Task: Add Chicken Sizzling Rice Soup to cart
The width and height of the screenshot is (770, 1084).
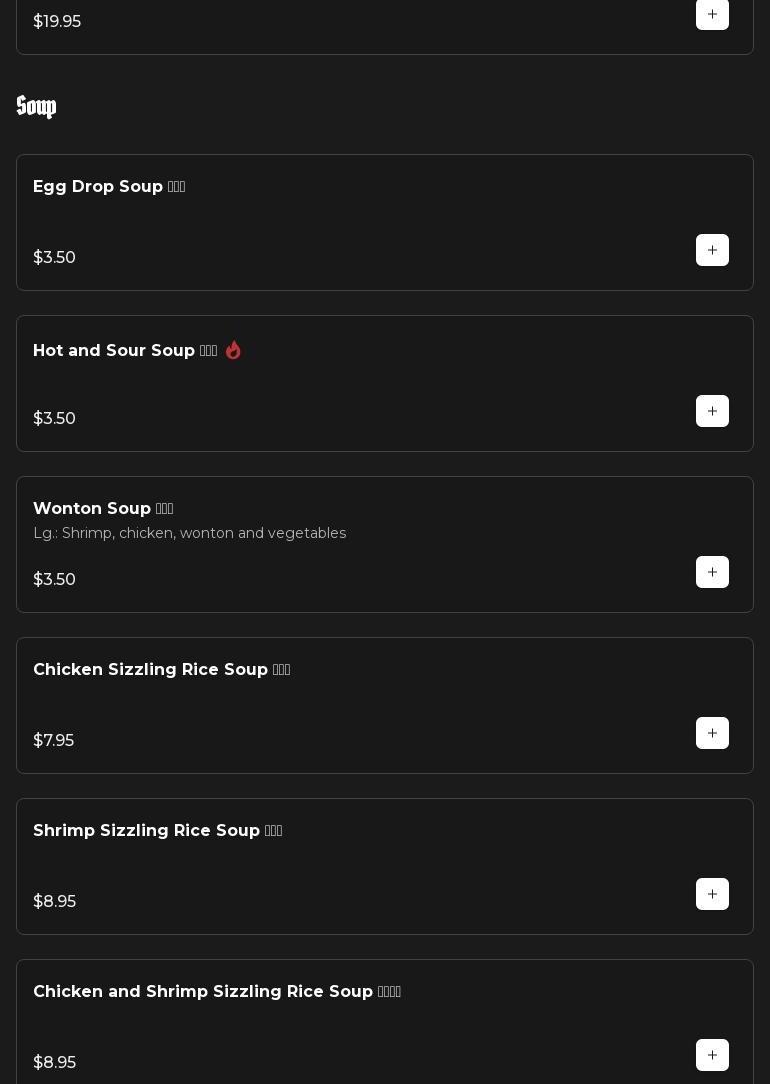Action: (x=712, y=733)
